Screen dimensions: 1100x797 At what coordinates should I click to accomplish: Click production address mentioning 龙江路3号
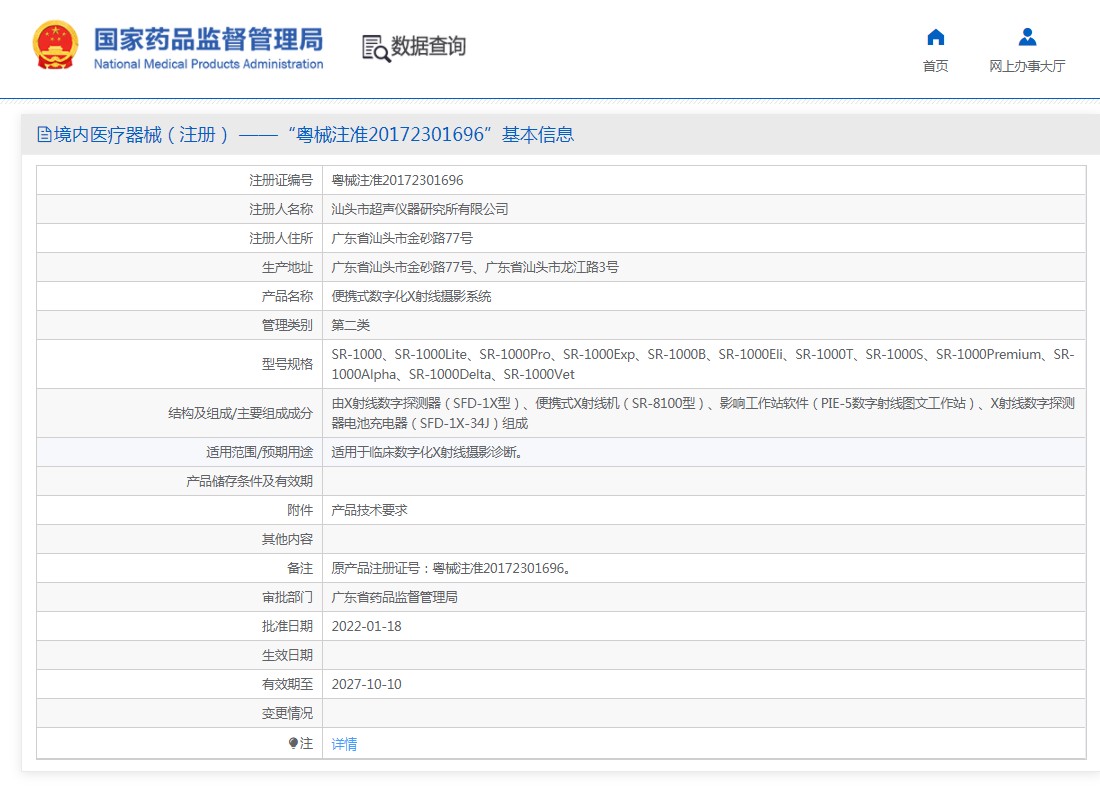point(475,267)
